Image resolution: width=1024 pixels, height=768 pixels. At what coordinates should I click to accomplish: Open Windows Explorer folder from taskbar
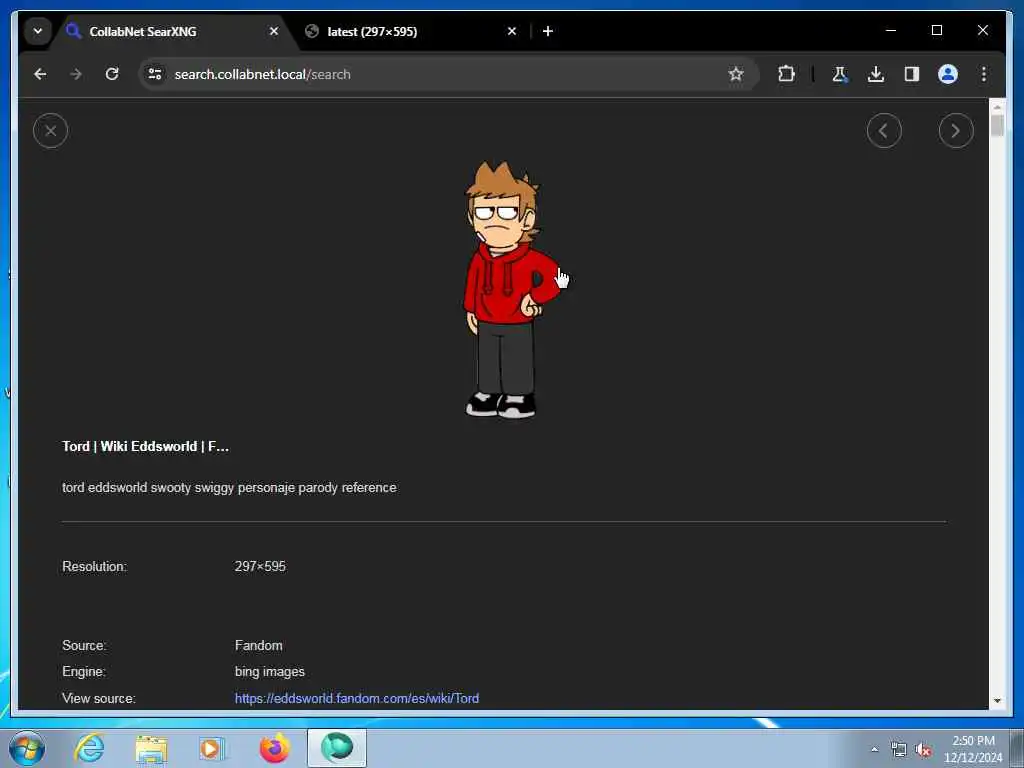152,748
